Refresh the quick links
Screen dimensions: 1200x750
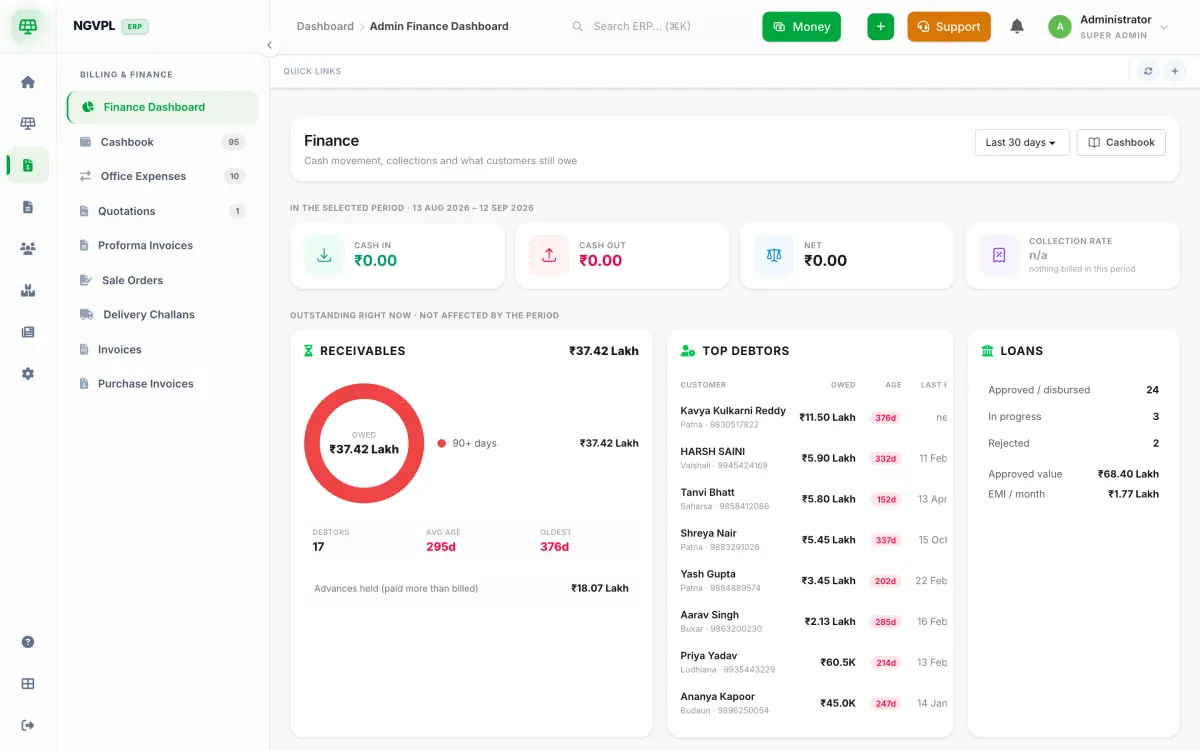pos(1148,71)
